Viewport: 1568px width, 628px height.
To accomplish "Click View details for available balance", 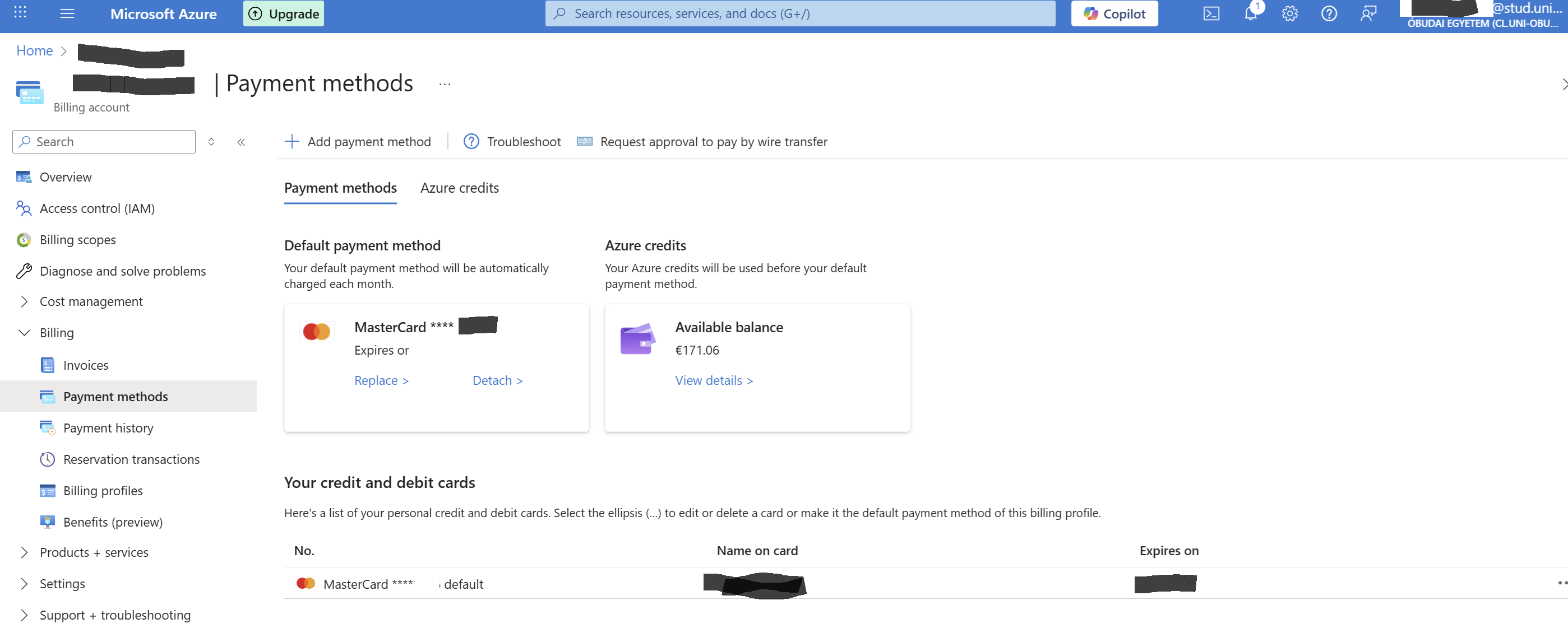I will point(714,380).
